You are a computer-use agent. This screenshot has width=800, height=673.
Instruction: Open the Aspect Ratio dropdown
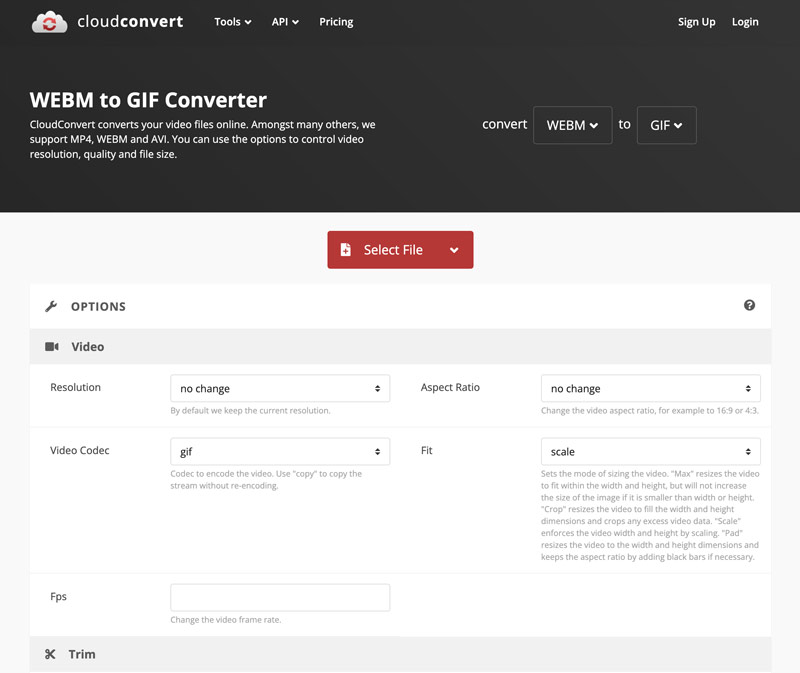[651, 388]
